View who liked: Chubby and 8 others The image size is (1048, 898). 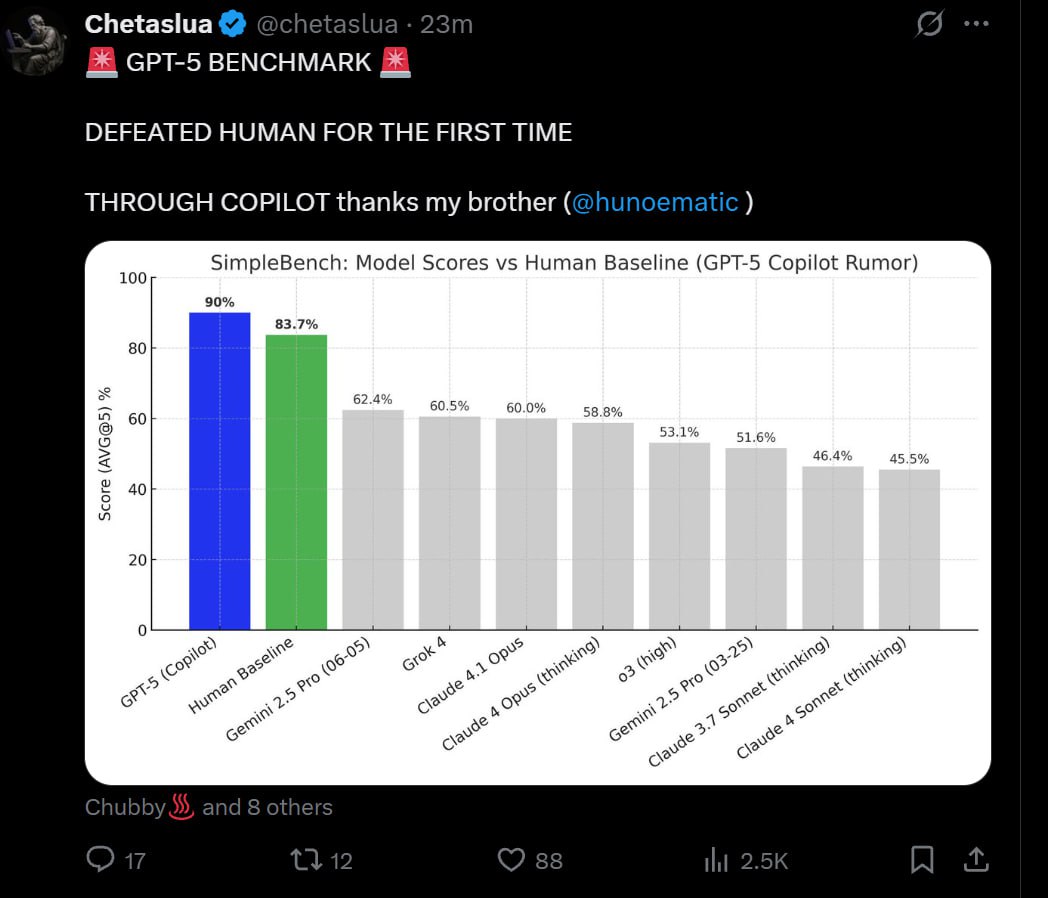click(209, 807)
